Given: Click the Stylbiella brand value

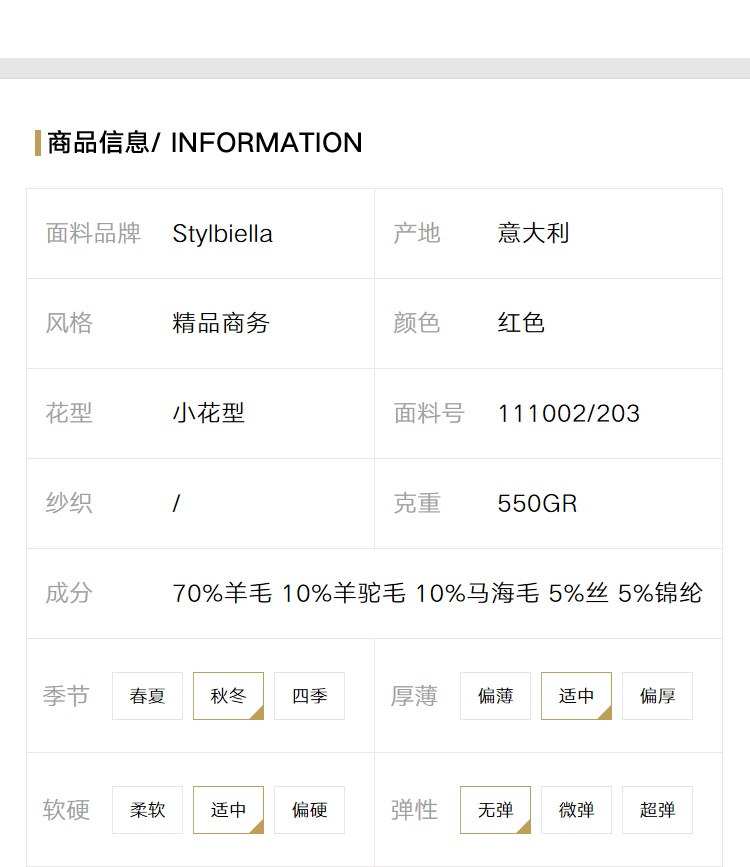Looking at the screenshot, I should click(222, 233).
